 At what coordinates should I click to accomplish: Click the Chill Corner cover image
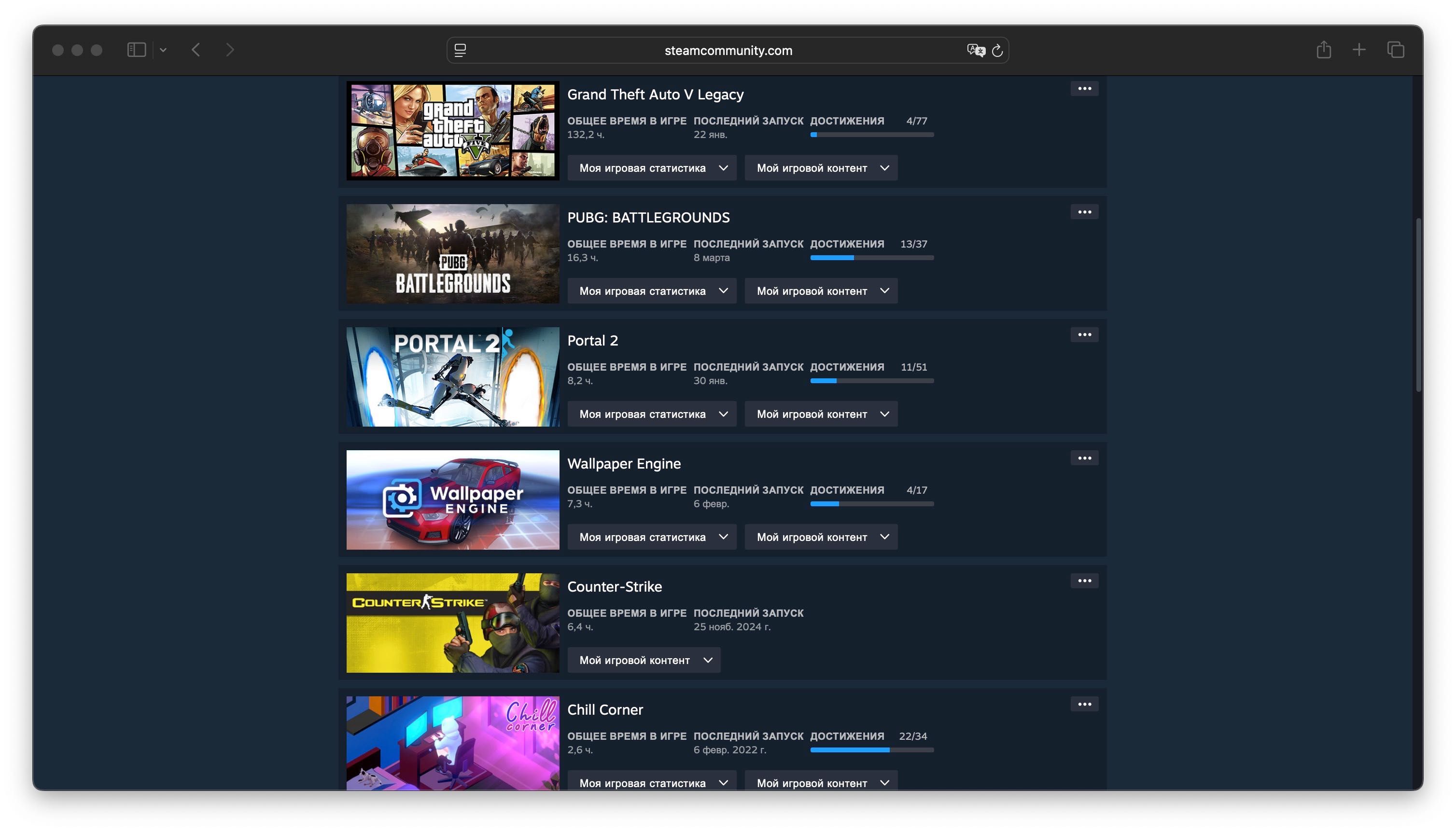coord(453,743)
